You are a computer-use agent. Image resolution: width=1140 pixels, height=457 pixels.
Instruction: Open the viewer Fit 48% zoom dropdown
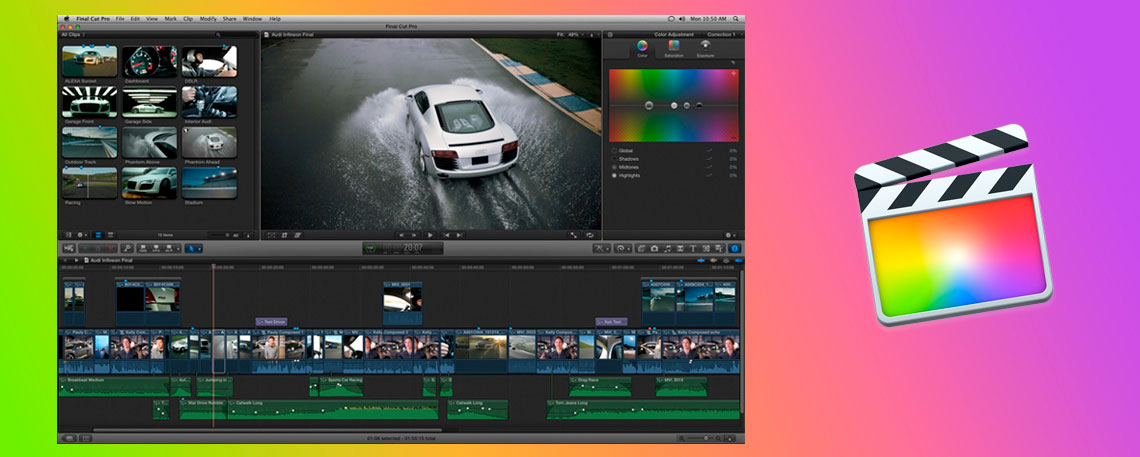569,34
